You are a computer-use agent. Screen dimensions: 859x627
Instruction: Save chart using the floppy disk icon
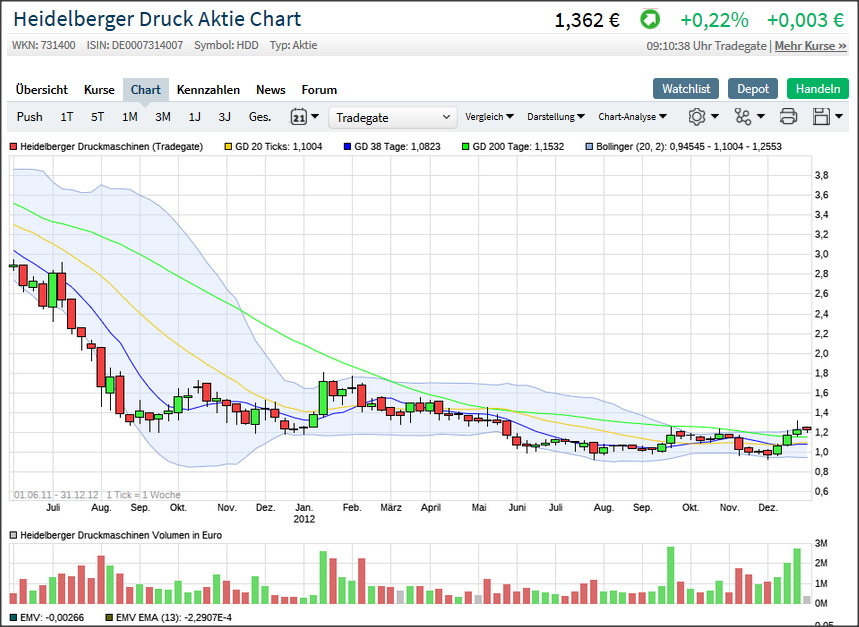[x=821, y=117]
